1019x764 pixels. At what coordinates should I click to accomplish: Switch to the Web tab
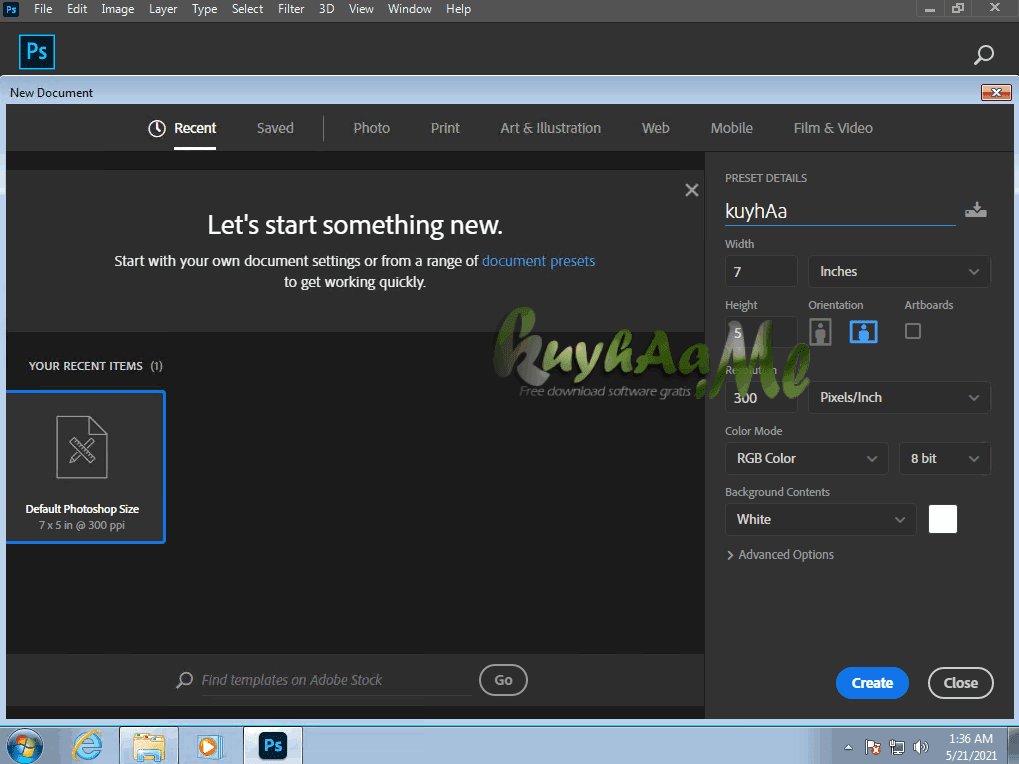click(x=656, y=129)
